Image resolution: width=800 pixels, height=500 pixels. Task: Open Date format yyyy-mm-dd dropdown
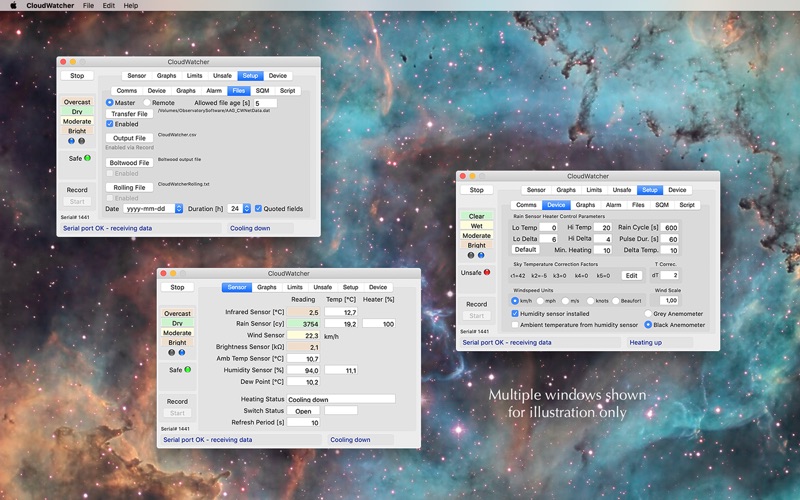tap(153, 209)
